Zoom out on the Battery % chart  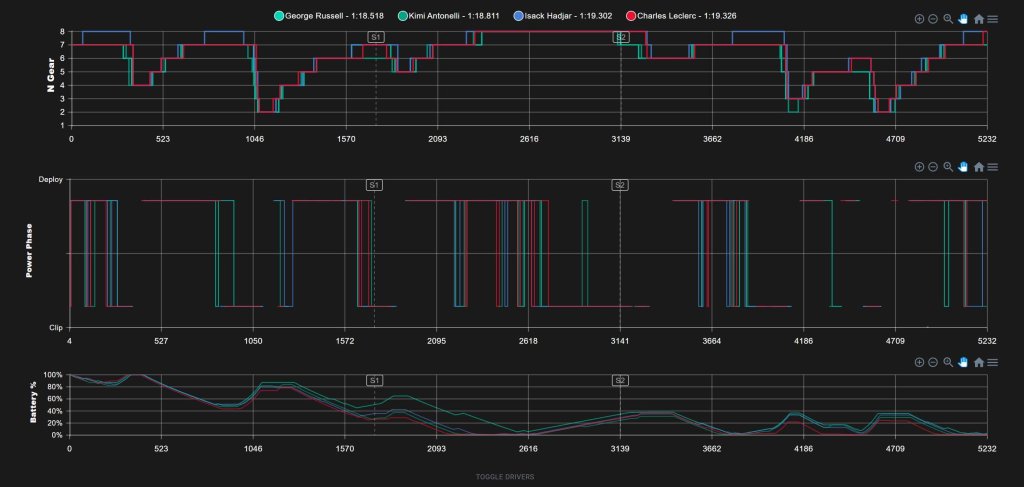pyautogui.click(x=933, y=362)
